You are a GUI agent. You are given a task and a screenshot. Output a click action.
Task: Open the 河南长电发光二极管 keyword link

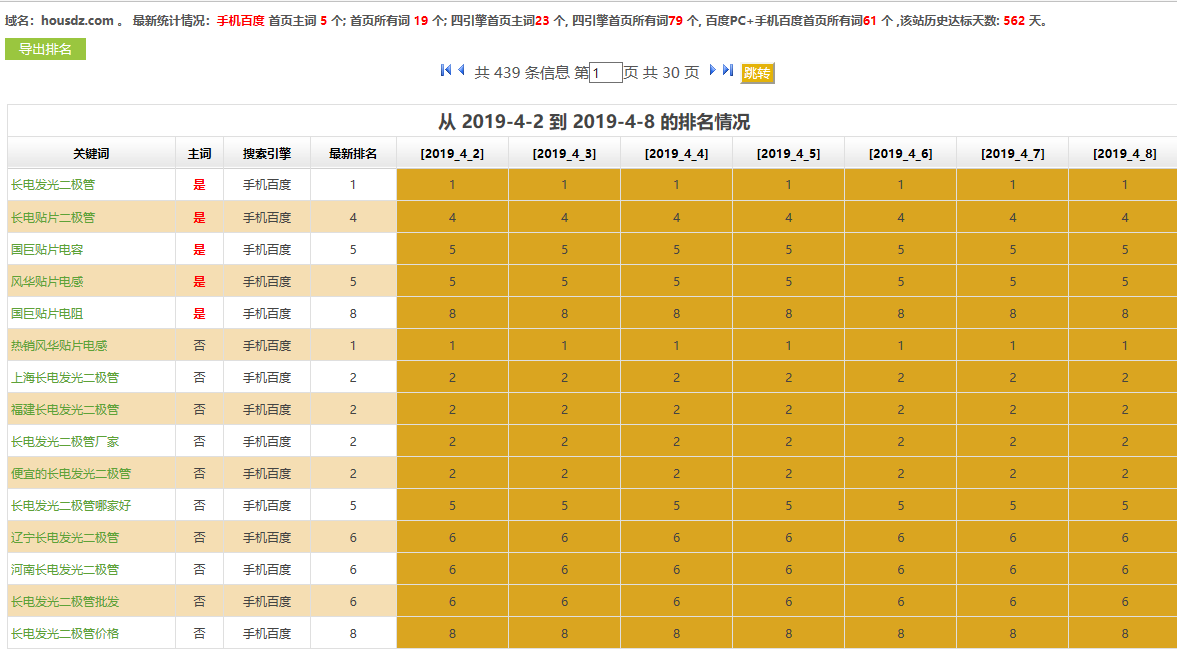click(65, 569)
